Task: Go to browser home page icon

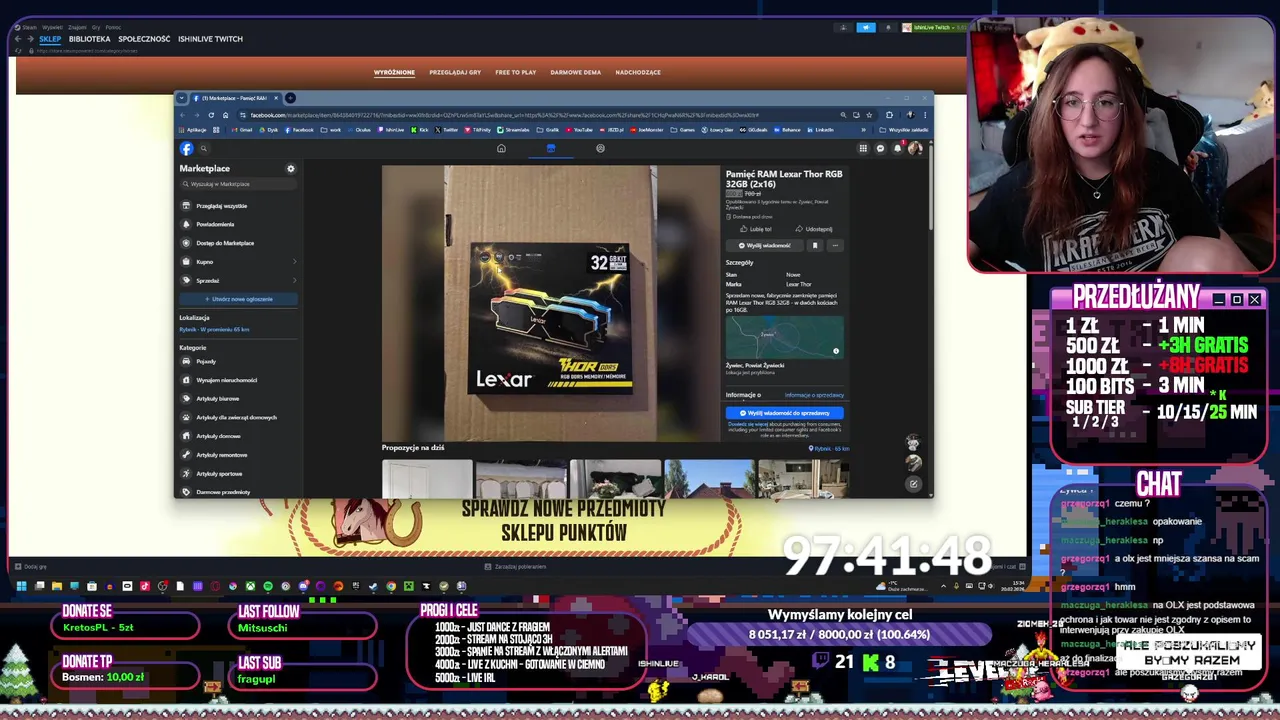Action: coord(225,115)
